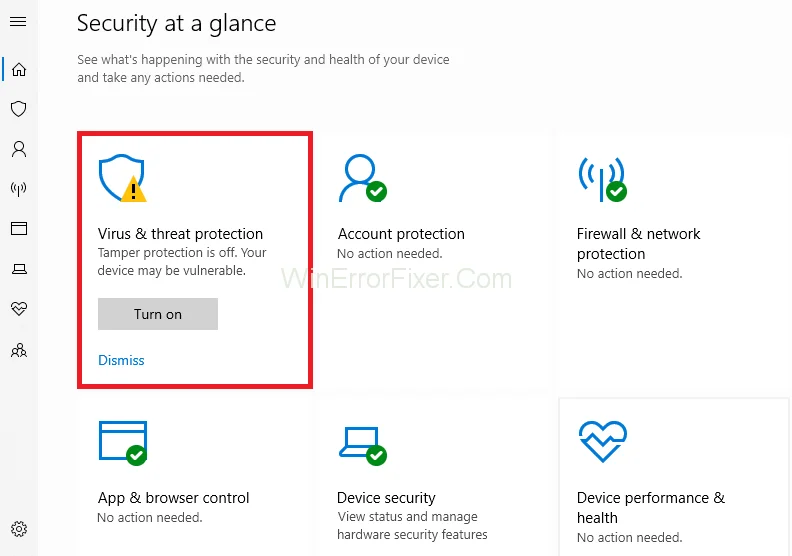Click the Virus & threat protection heading
The width and height of the screenshot is (792, 556).
(x=180, y=234)
